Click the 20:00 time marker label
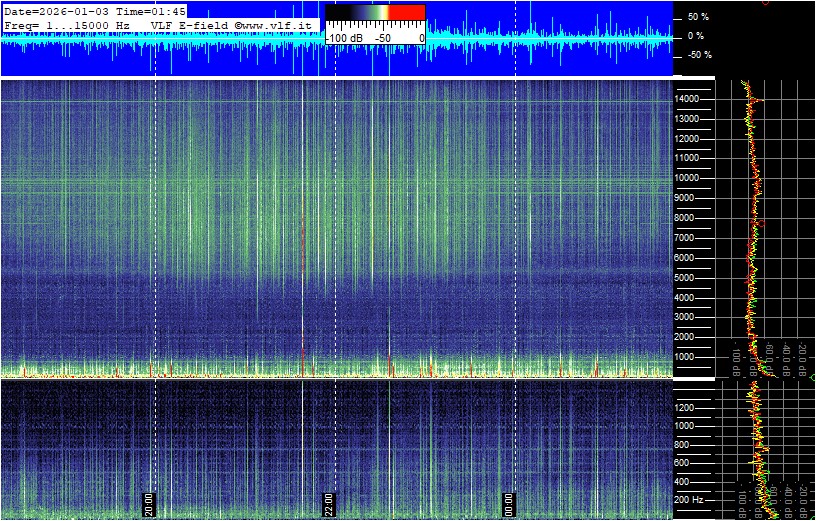 coord(150,502)
